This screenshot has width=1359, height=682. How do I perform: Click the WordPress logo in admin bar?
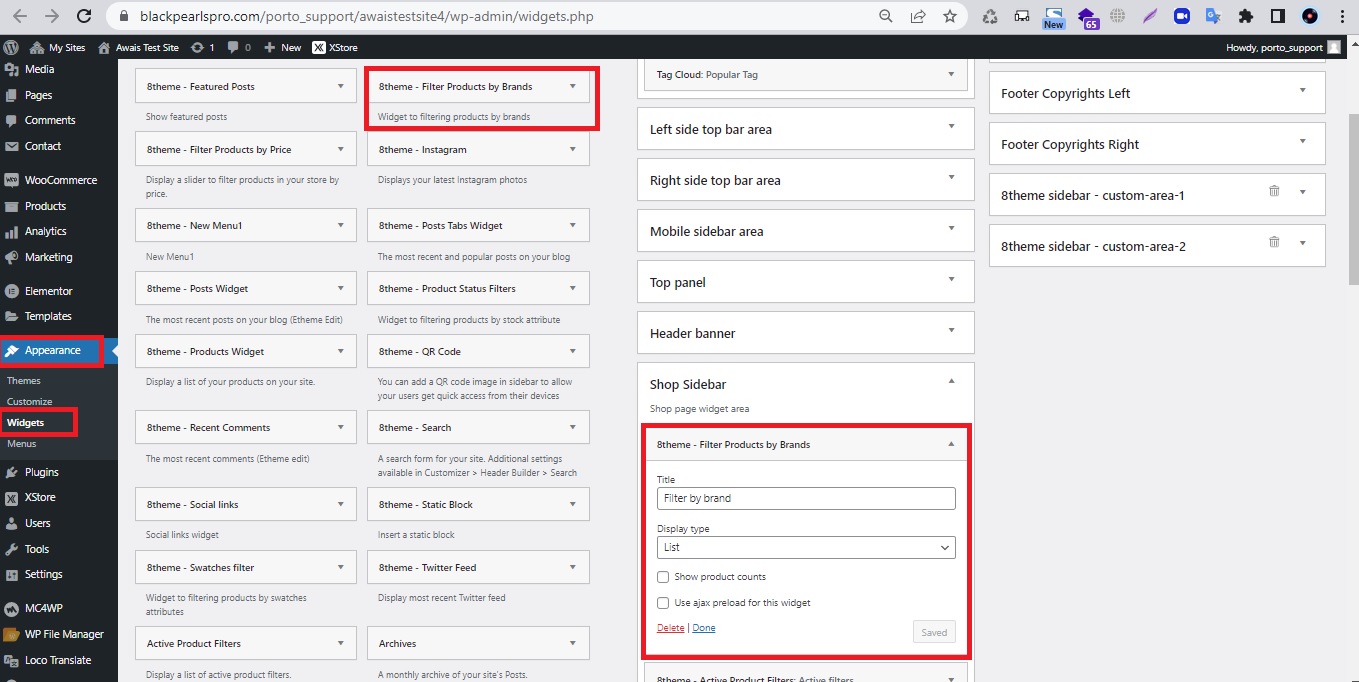(11, 47)
